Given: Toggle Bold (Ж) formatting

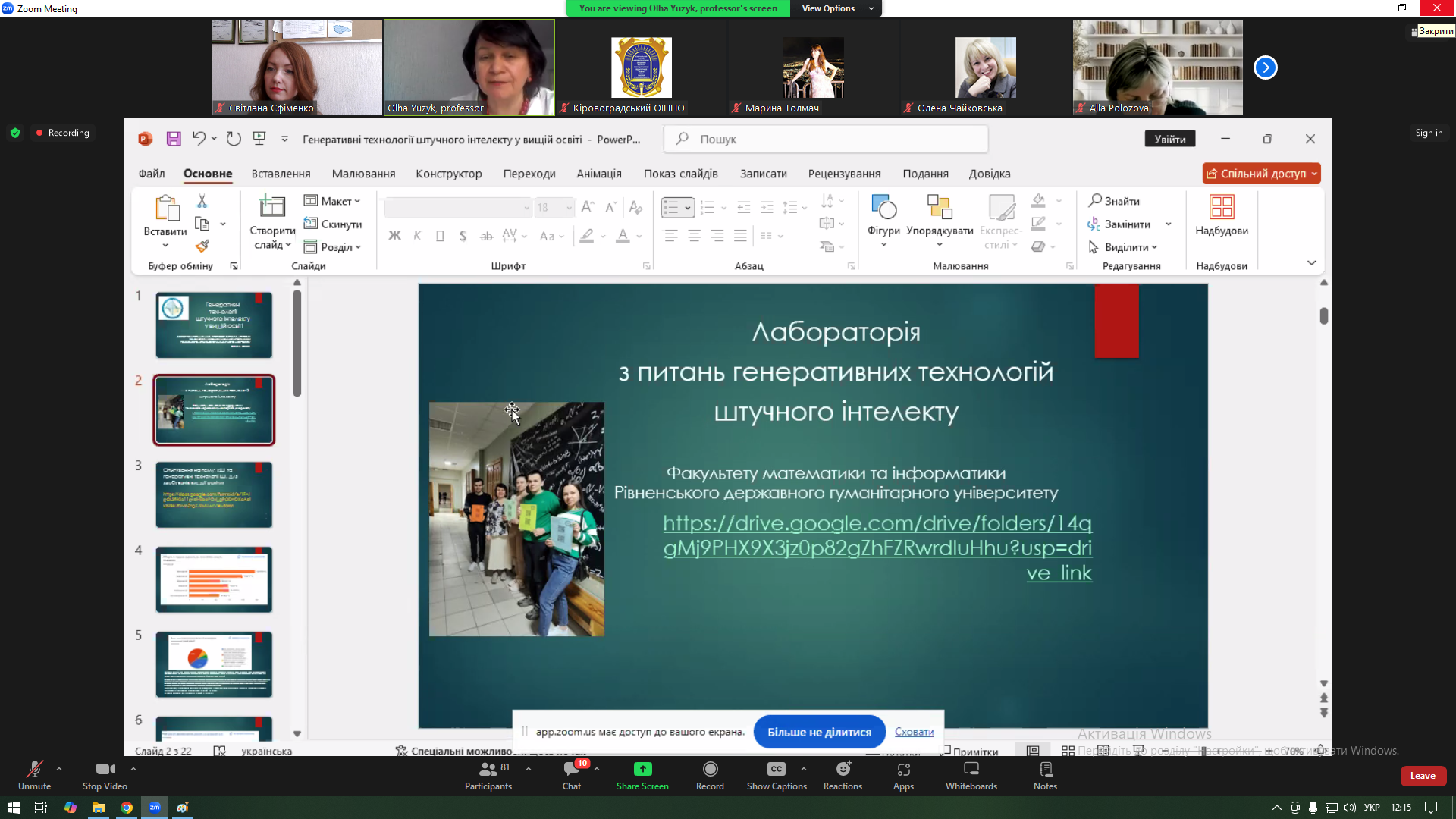Looking at the screenshot, I should point(394,236).
